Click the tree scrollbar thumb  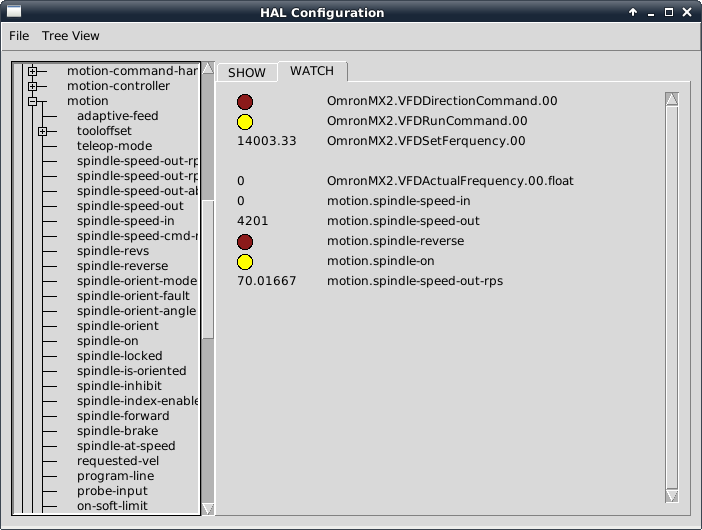tap(208, 269)
